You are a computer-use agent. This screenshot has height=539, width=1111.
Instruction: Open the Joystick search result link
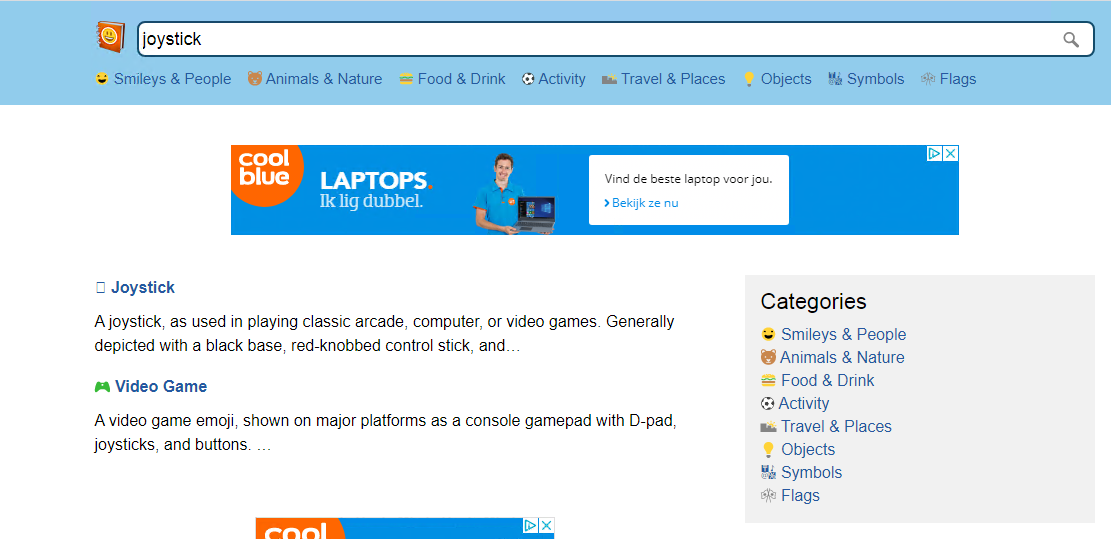tap(142, 288)
